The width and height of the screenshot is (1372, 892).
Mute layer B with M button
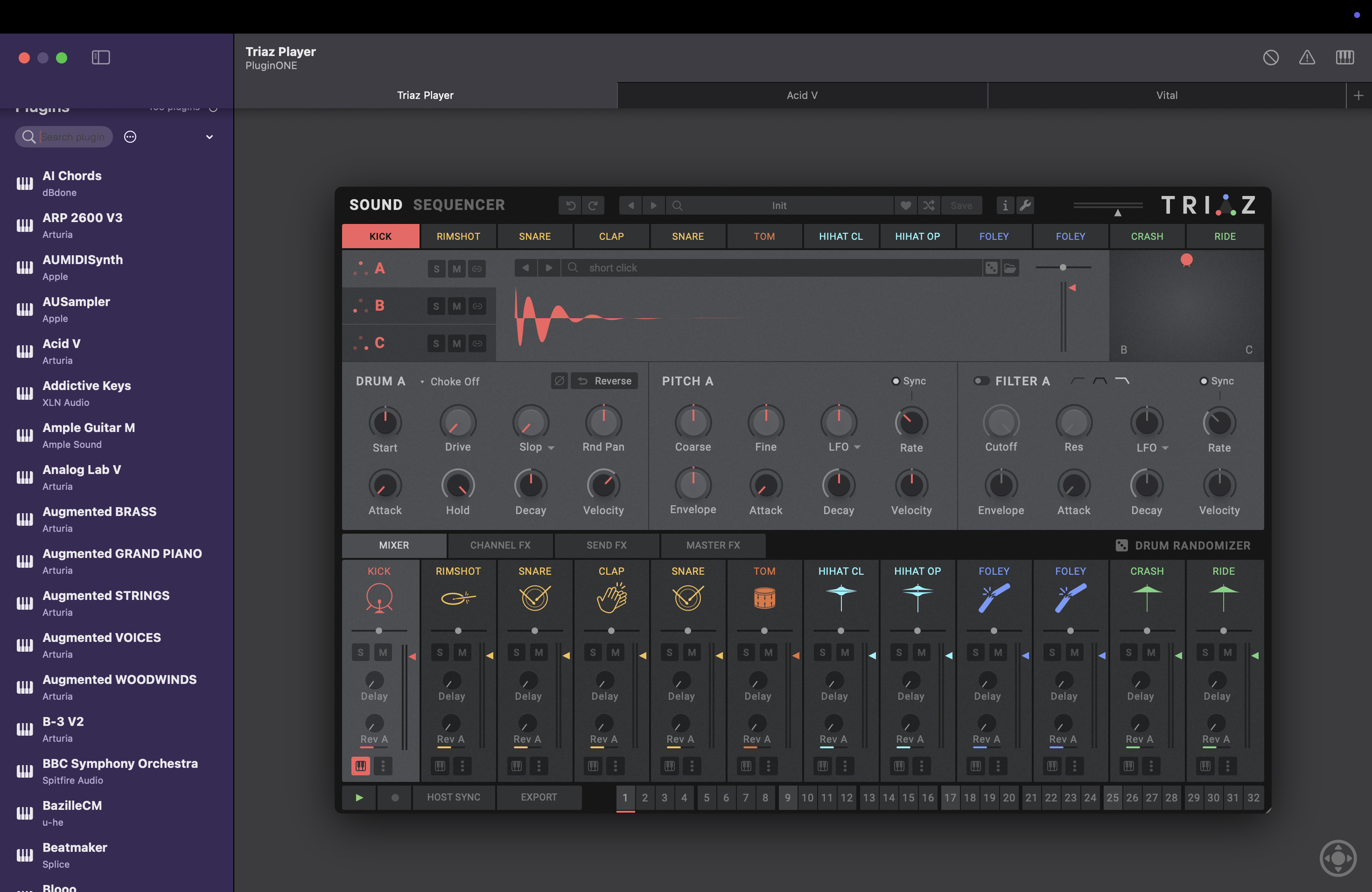click(x=457, y=306)
